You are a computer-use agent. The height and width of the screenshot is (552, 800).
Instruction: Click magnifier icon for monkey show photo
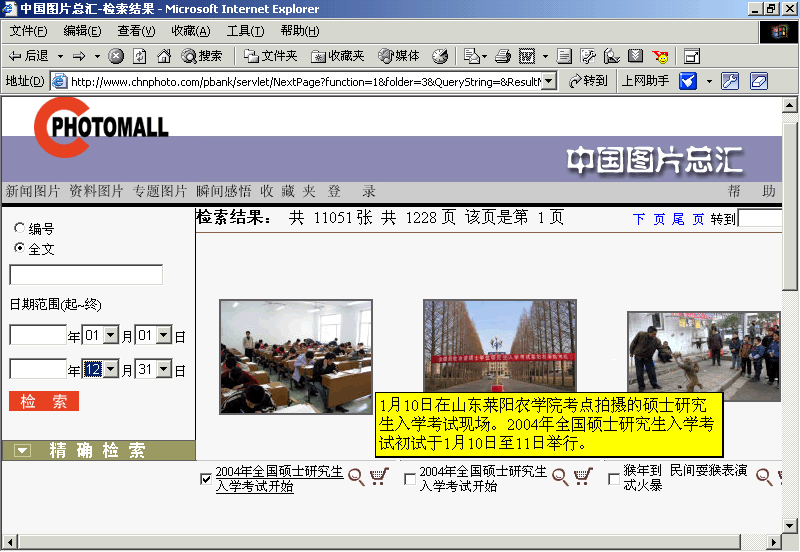764,478
